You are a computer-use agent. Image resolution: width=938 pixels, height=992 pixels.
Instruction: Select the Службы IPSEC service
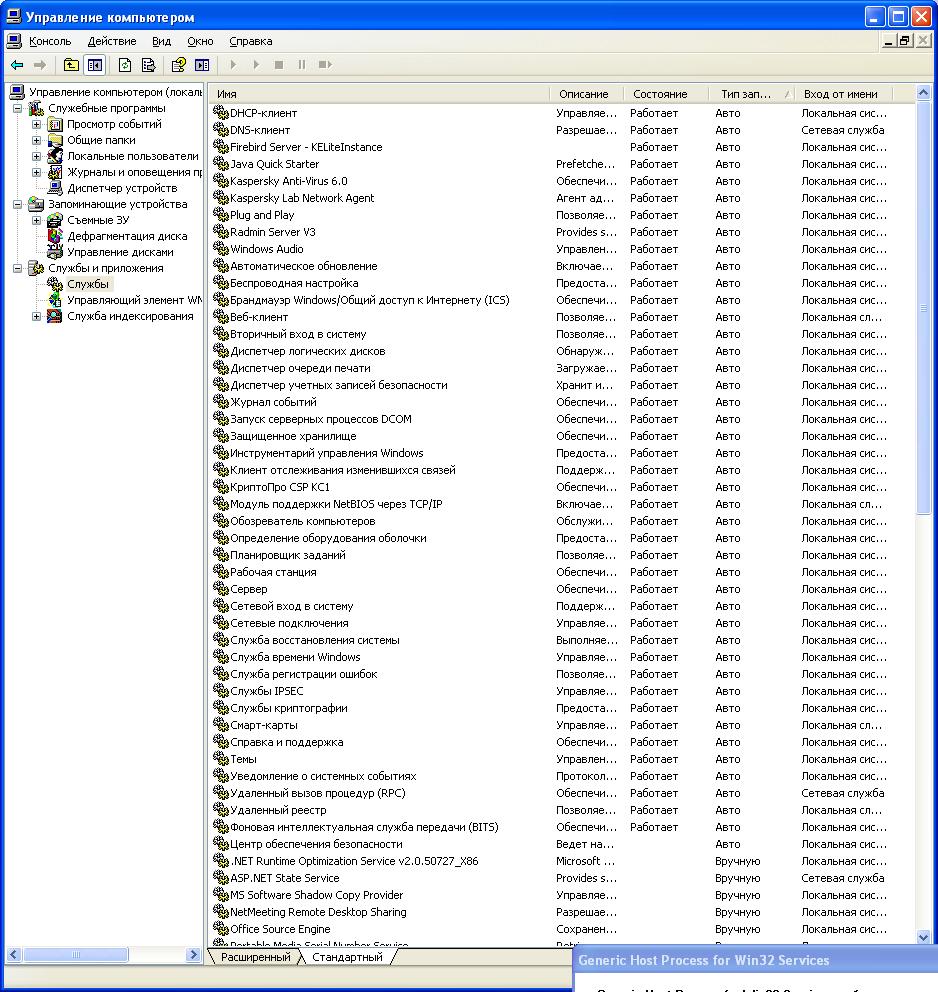tap(266, 691)
